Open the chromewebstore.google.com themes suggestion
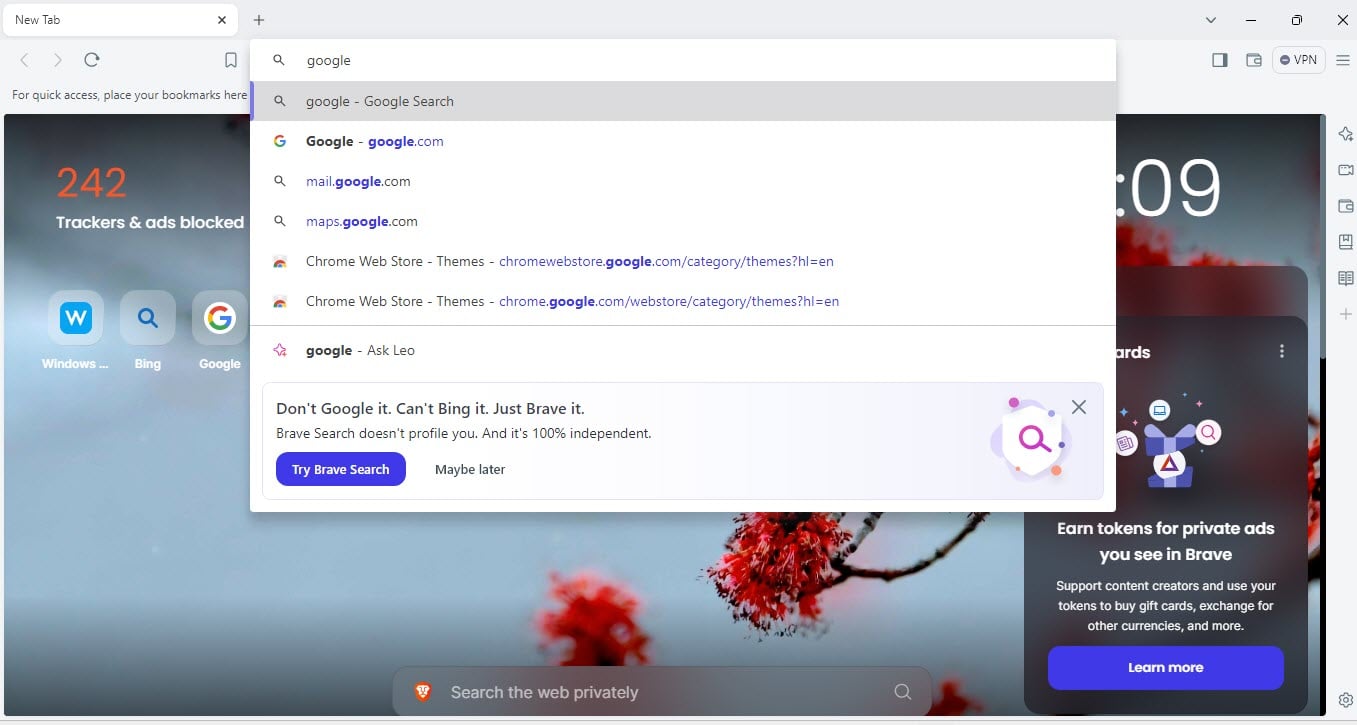 pyautogui.click(x=683, y=261)
